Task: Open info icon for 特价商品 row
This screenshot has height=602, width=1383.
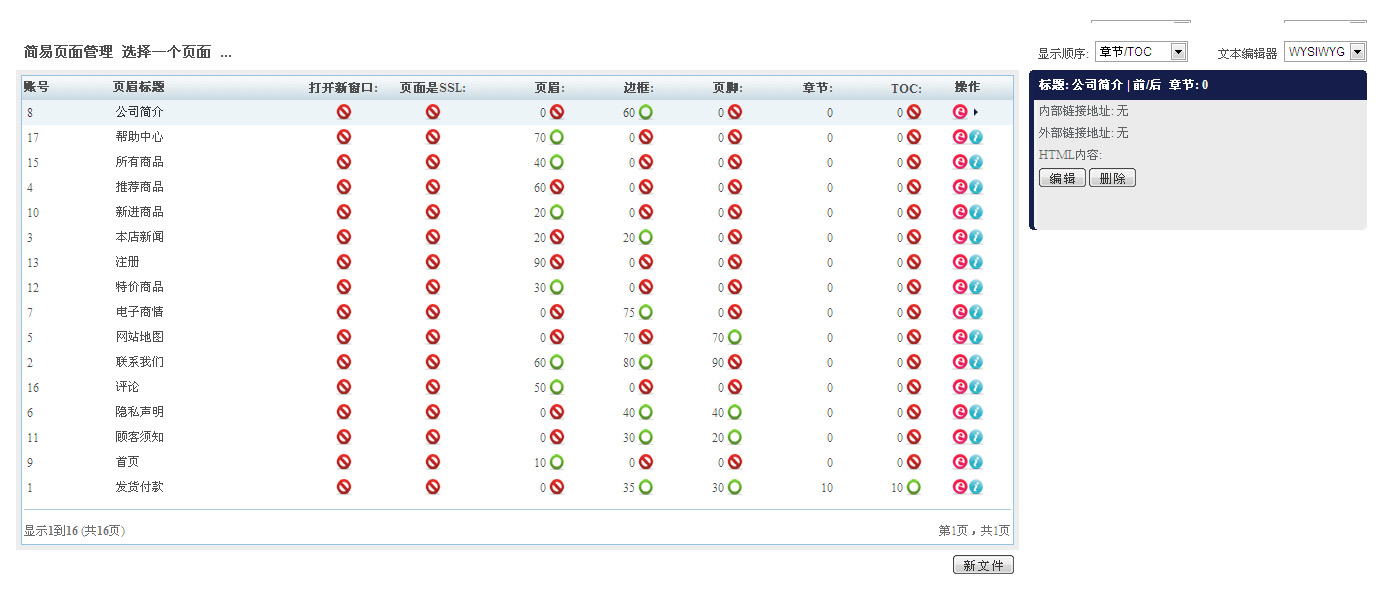Action: (x=976, y=287)
